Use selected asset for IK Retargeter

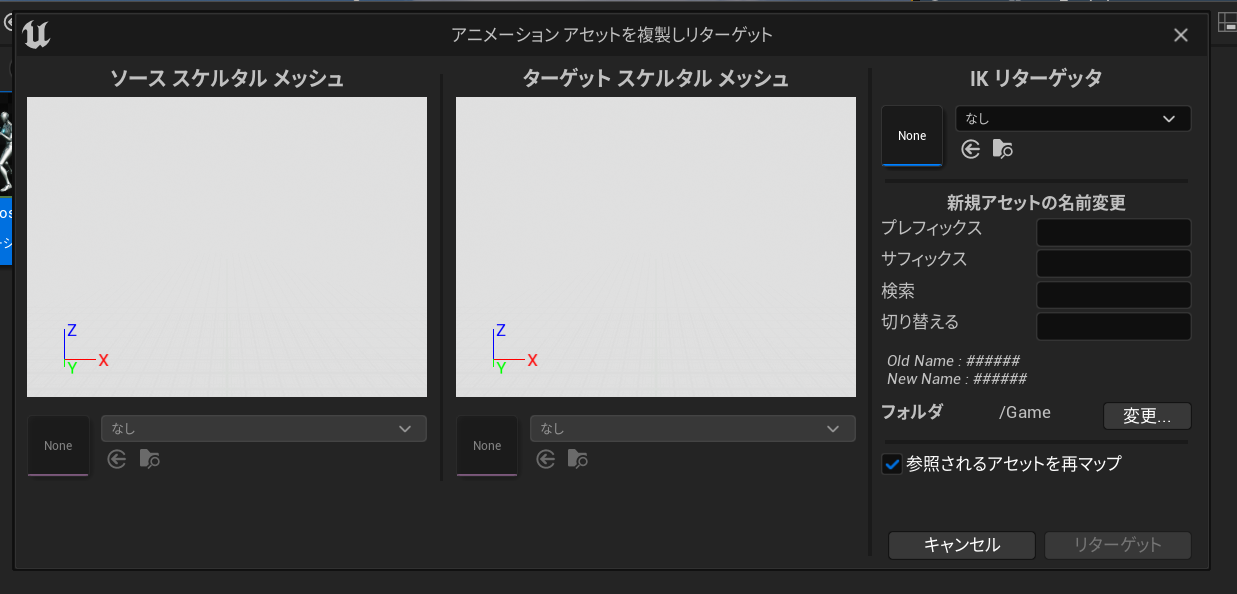point(970,149)
